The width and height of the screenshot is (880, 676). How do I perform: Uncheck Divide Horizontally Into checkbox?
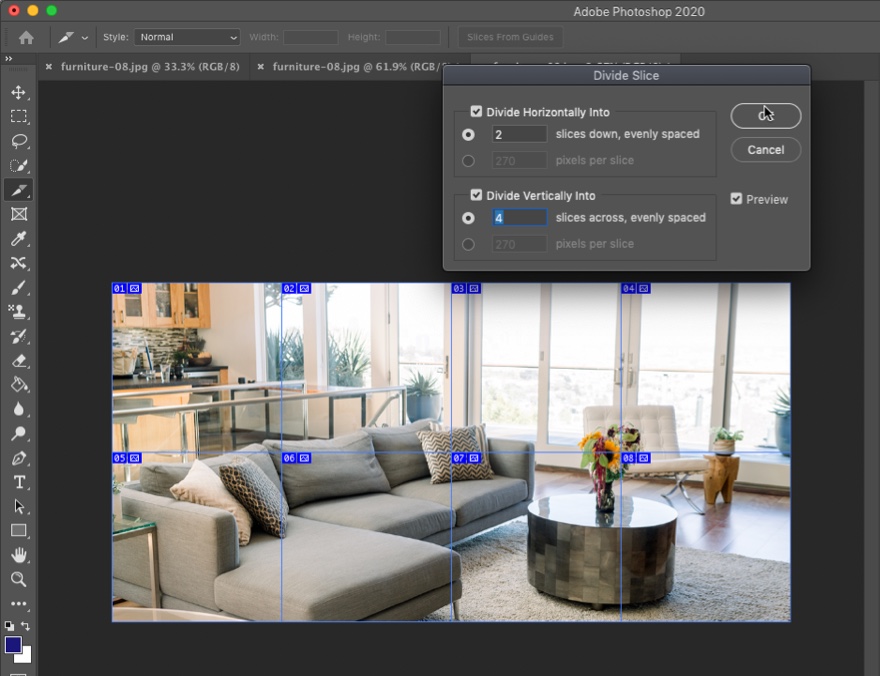coord(476,112)
